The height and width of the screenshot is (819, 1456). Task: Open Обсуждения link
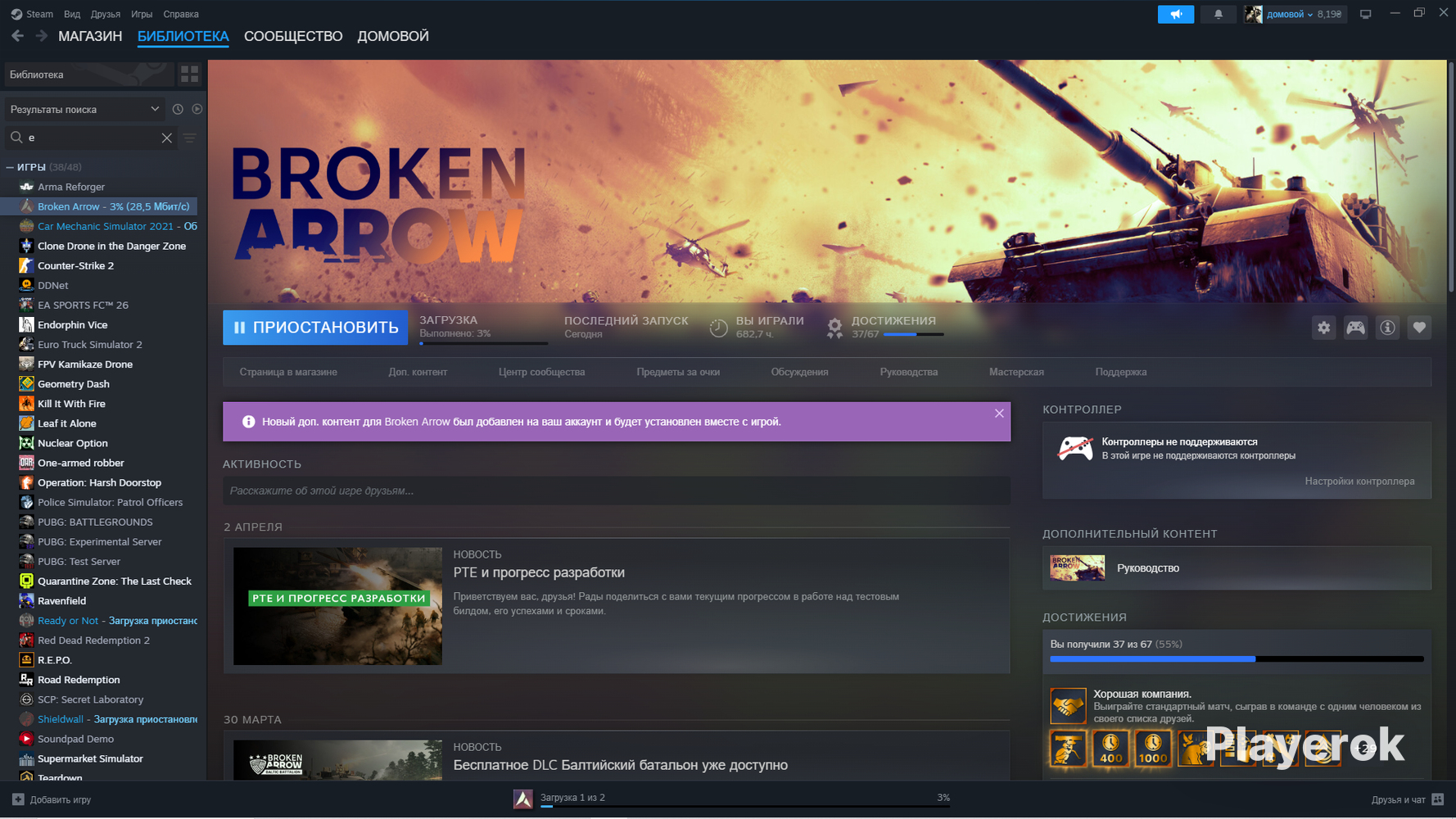799,372
